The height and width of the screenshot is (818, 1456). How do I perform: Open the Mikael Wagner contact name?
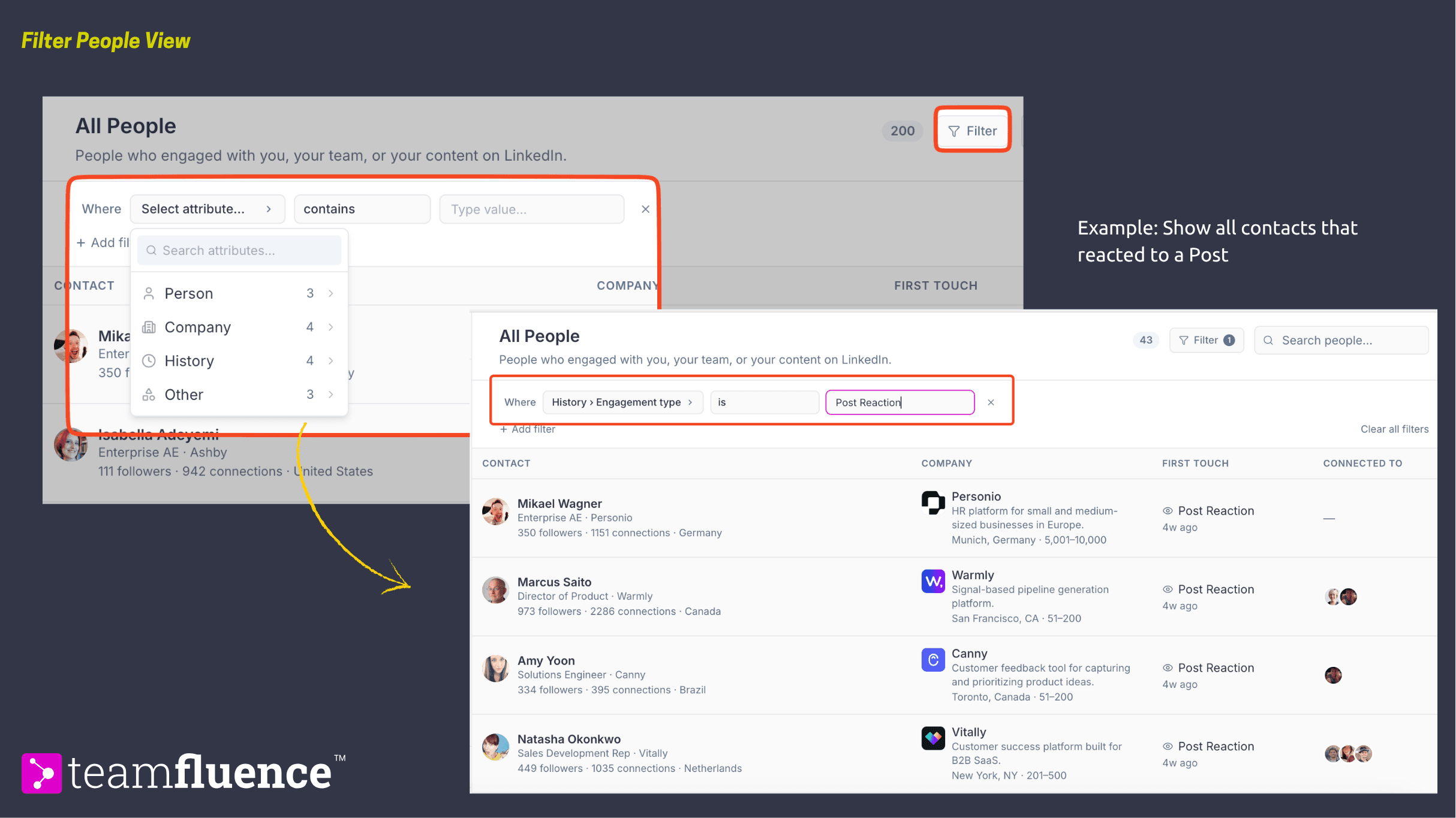[x=559, y=503]
